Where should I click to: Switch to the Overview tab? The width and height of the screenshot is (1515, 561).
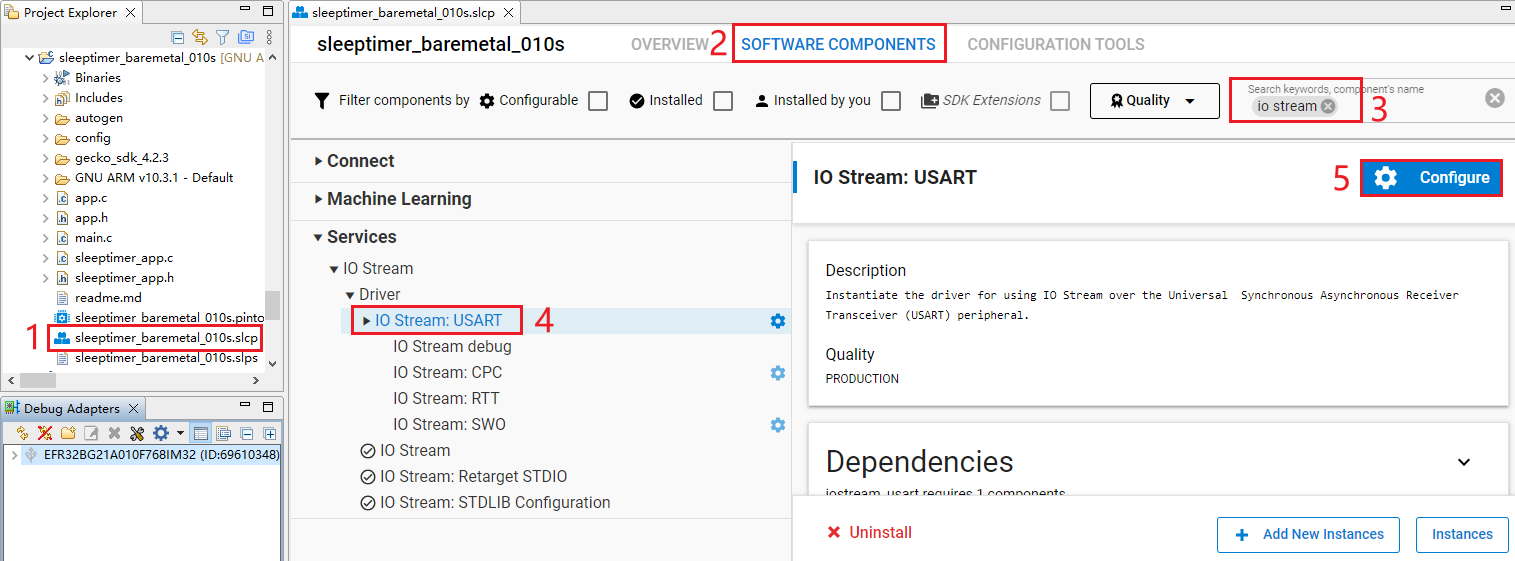coord(669,44)
